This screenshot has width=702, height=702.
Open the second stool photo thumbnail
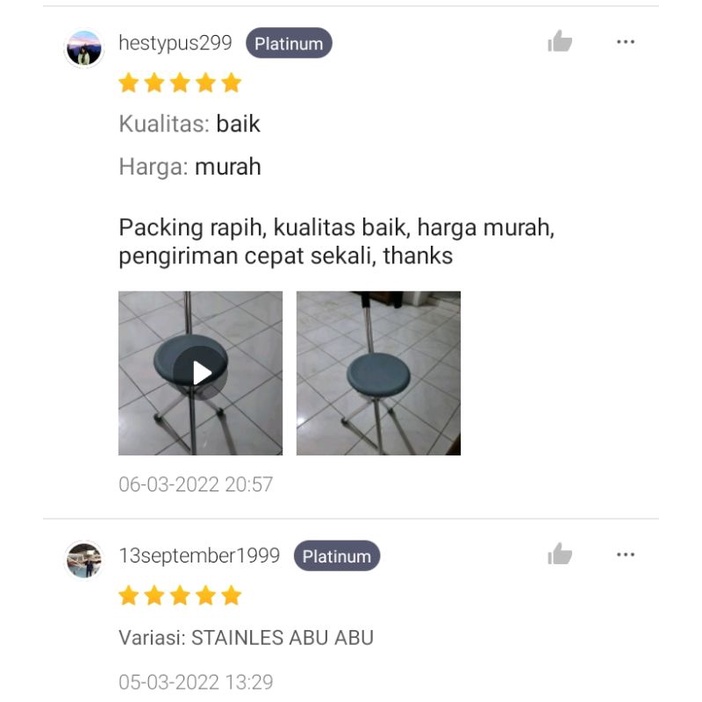pos(378,373)
